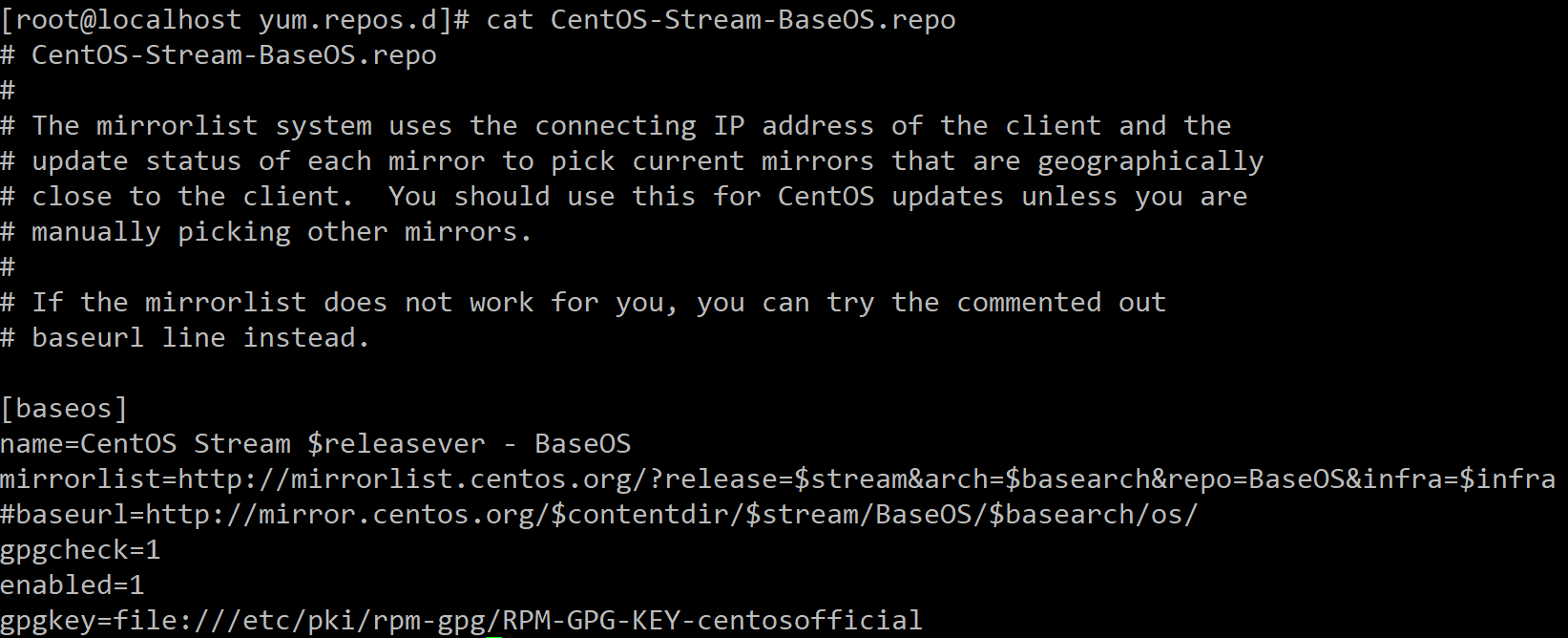1568x638 pixels.
Task: Click the enabled=1 line
Action: (73, 585)
